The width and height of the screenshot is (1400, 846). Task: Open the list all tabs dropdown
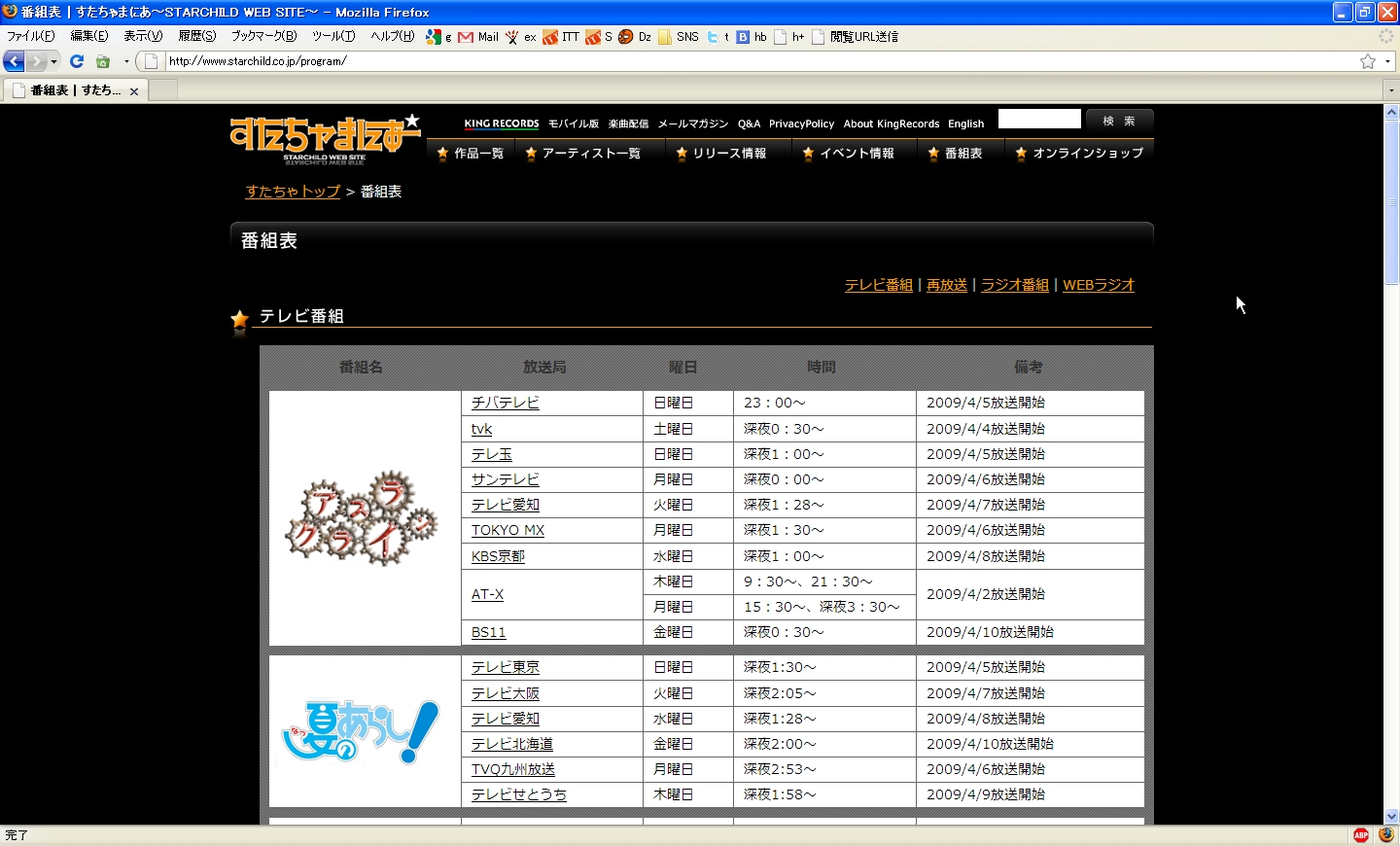point(1391,90)
